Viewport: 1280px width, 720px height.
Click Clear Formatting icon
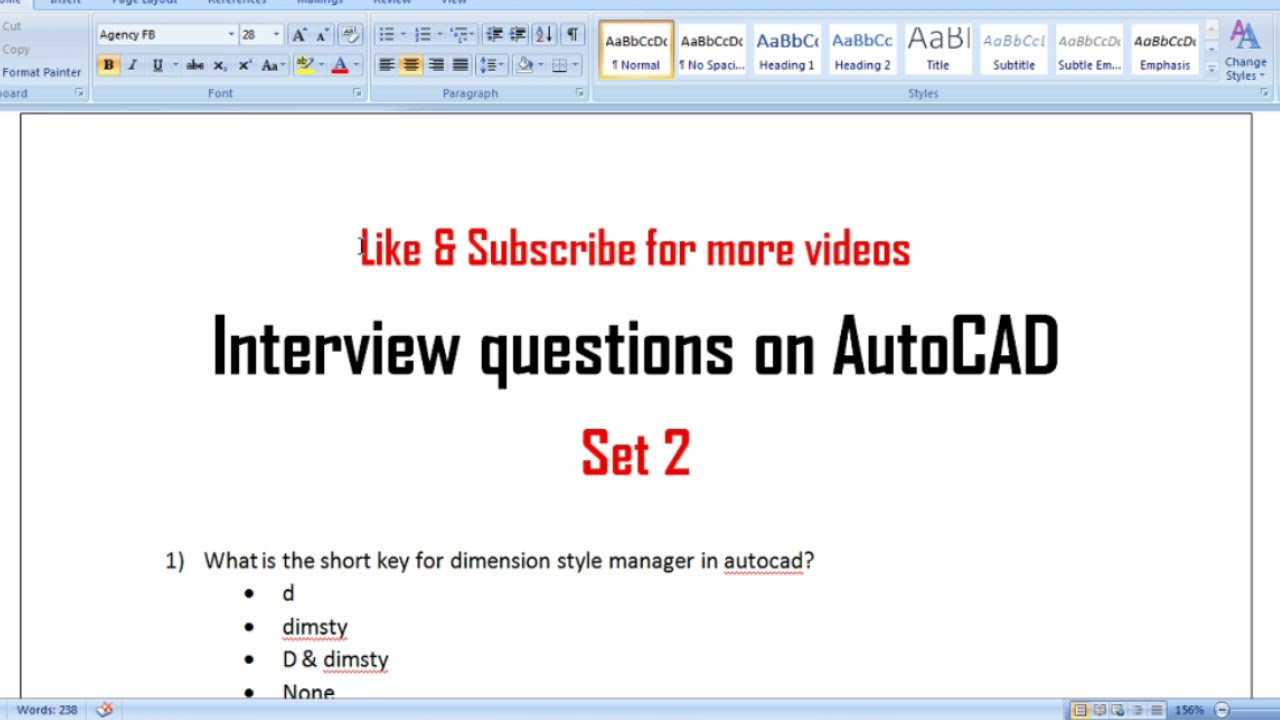(x=350, y=35)
